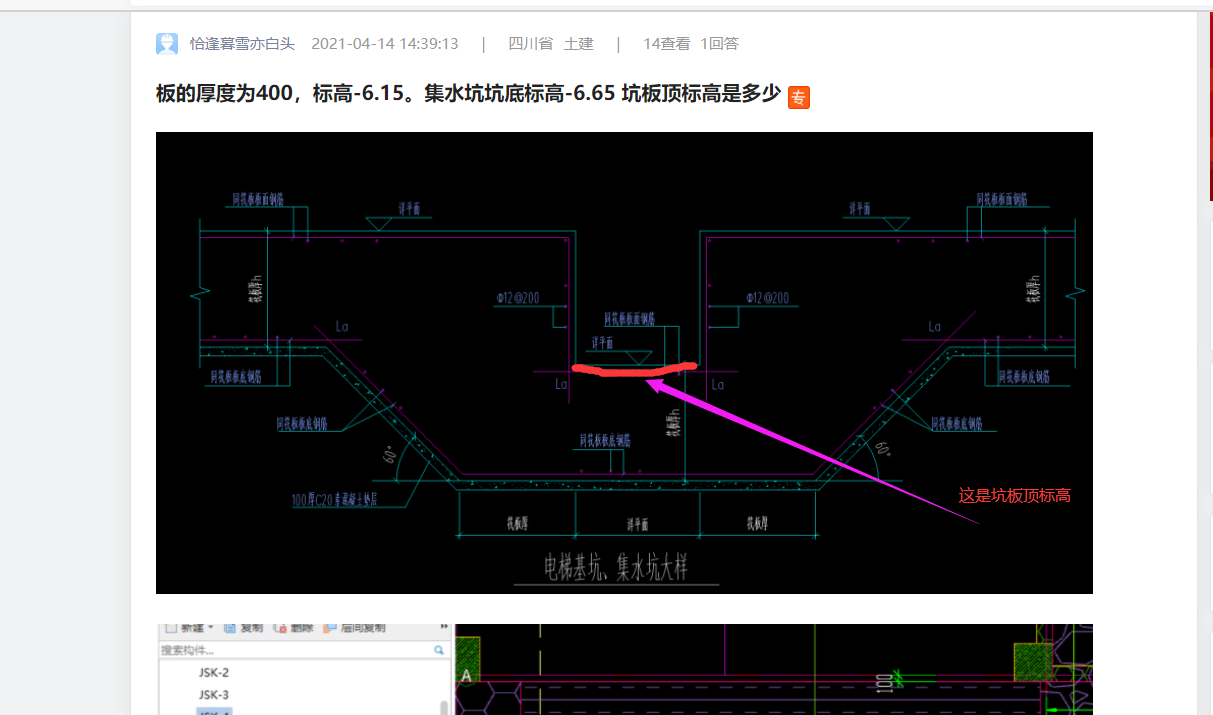Click the 新建 dropdown in embedded toolbar
This screenshot has height=715, width=1213.
[190, 629]
